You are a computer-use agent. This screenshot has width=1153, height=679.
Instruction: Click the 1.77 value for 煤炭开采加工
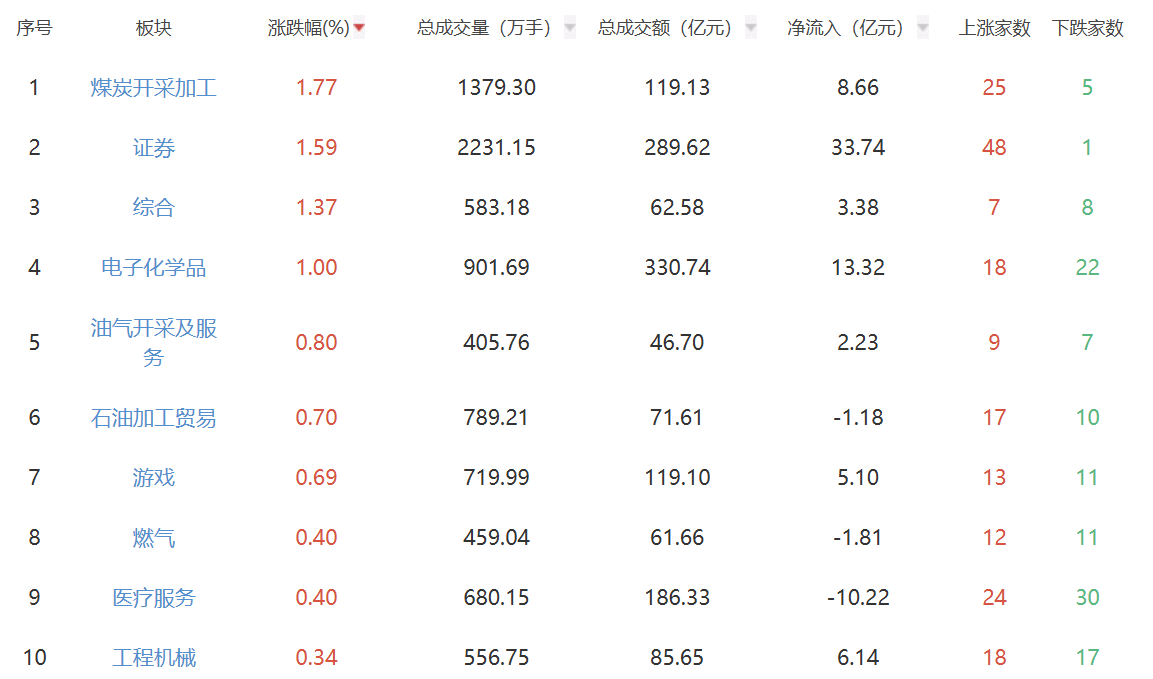coord(316,88)
